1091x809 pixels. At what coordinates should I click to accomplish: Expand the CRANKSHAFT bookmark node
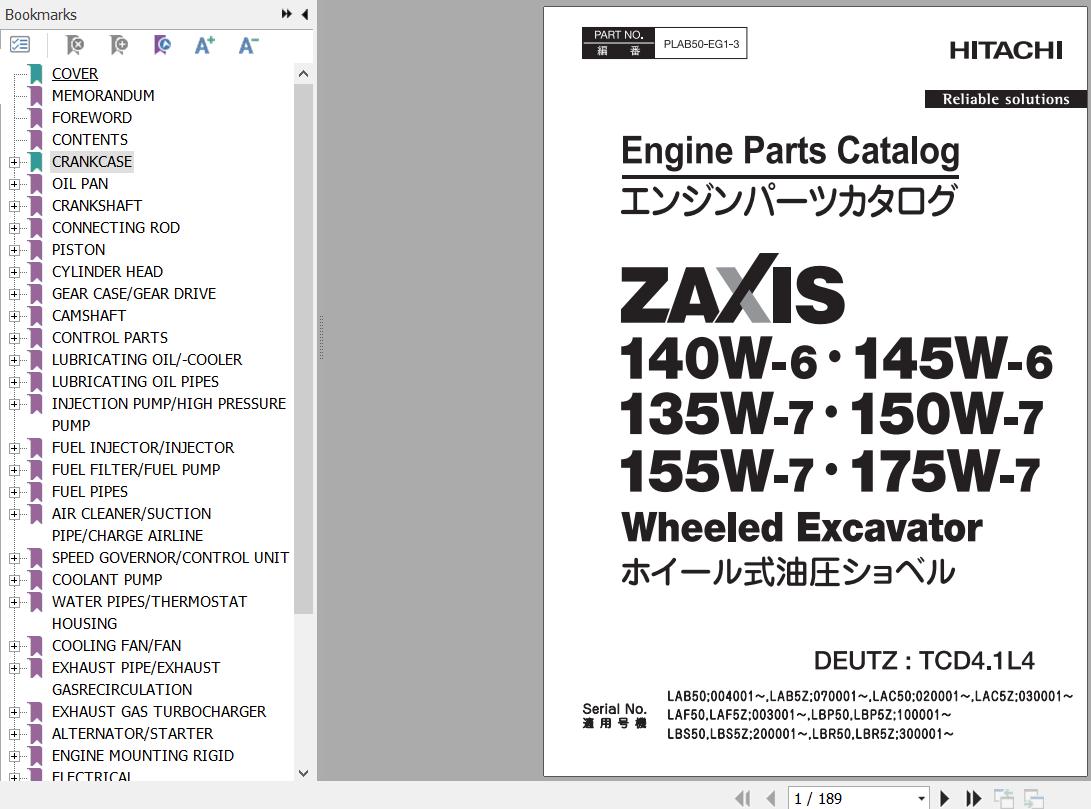[14, 206]
